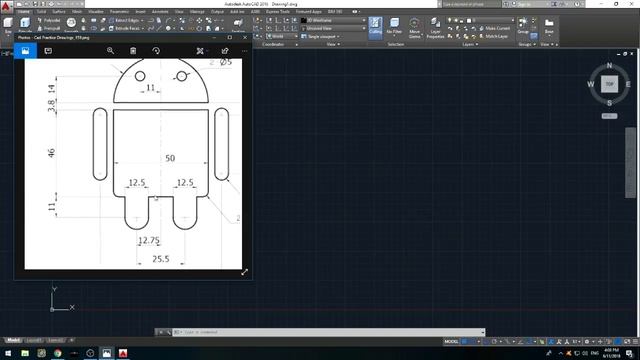
Task: Open the World UCS dropdown
Action: pyautogui.click(x=282, y=36)
